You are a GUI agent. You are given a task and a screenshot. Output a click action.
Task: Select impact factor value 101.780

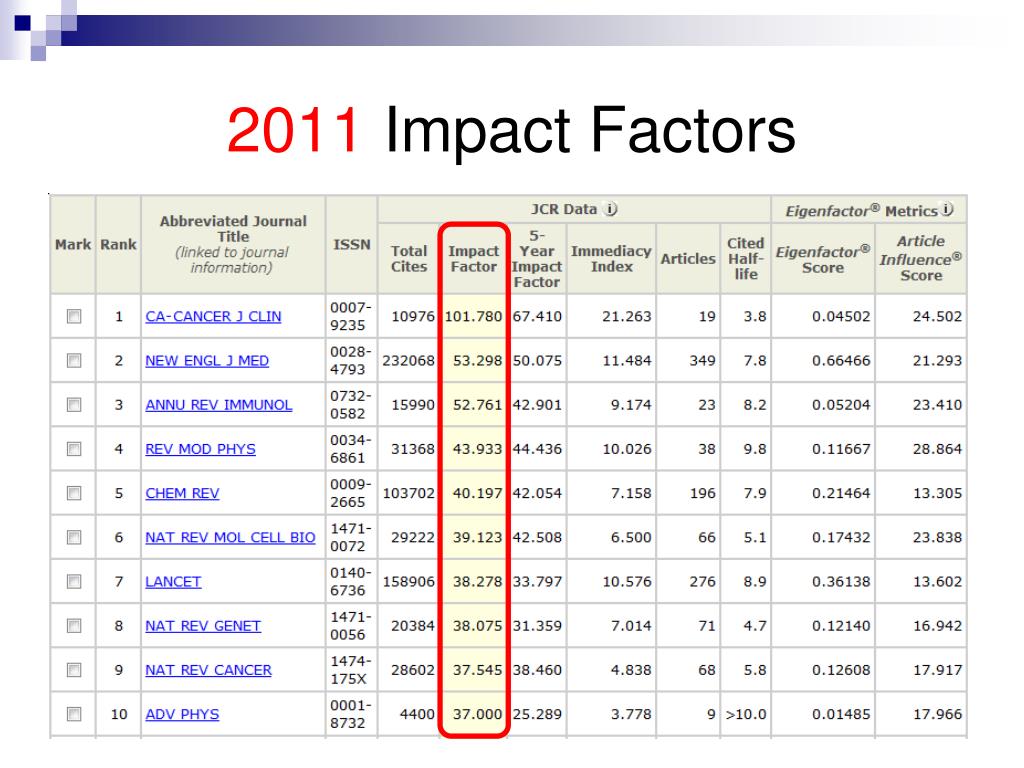click(473, 317)
